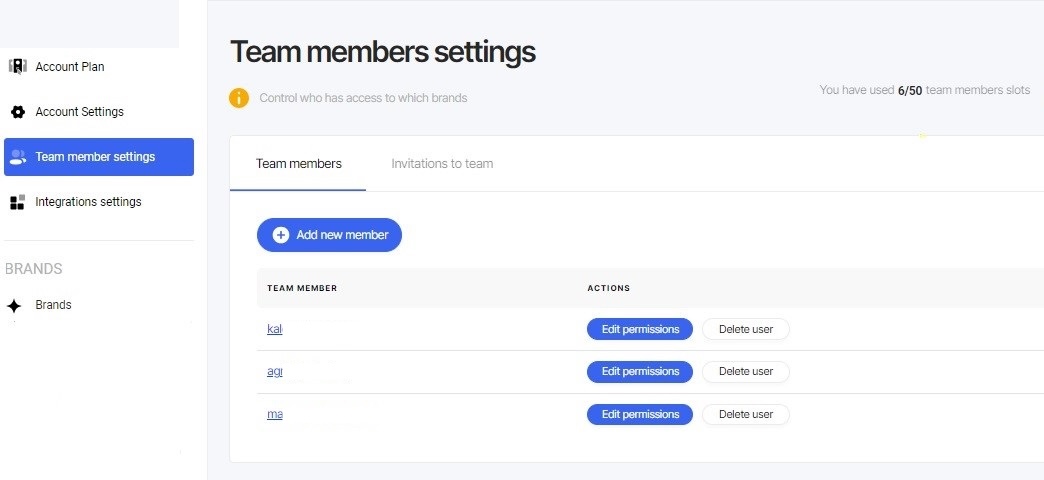Click 'Control who has access to which brands' text
1044x480 pixels.
tap(364, 98)
